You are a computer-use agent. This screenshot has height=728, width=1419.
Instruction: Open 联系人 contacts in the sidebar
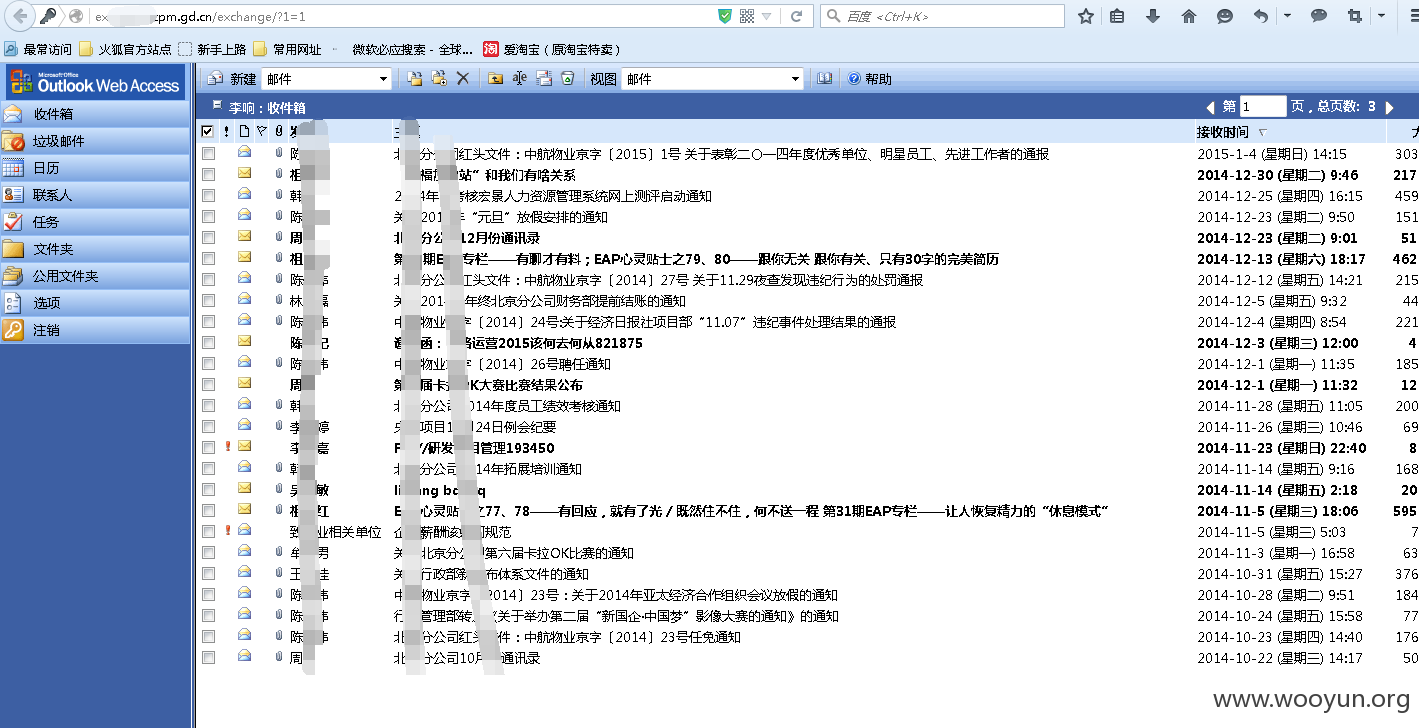pos(95,195)
